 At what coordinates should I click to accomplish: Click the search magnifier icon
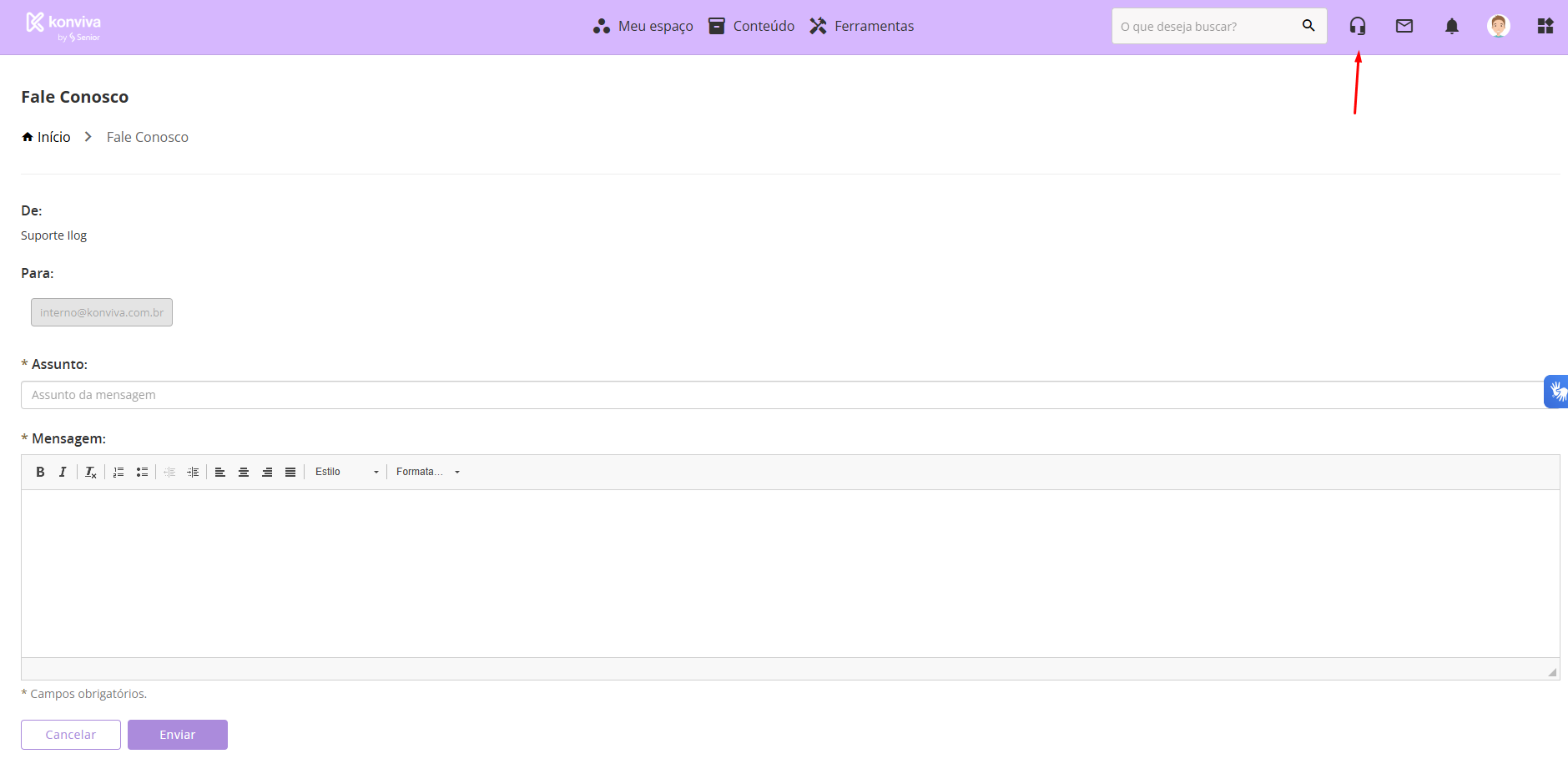tap(1308, 26)
